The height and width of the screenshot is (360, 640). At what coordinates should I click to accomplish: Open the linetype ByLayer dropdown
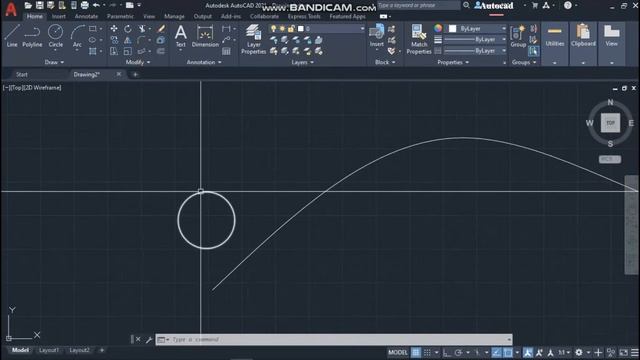pyautogui.click(x=475, y=51)
